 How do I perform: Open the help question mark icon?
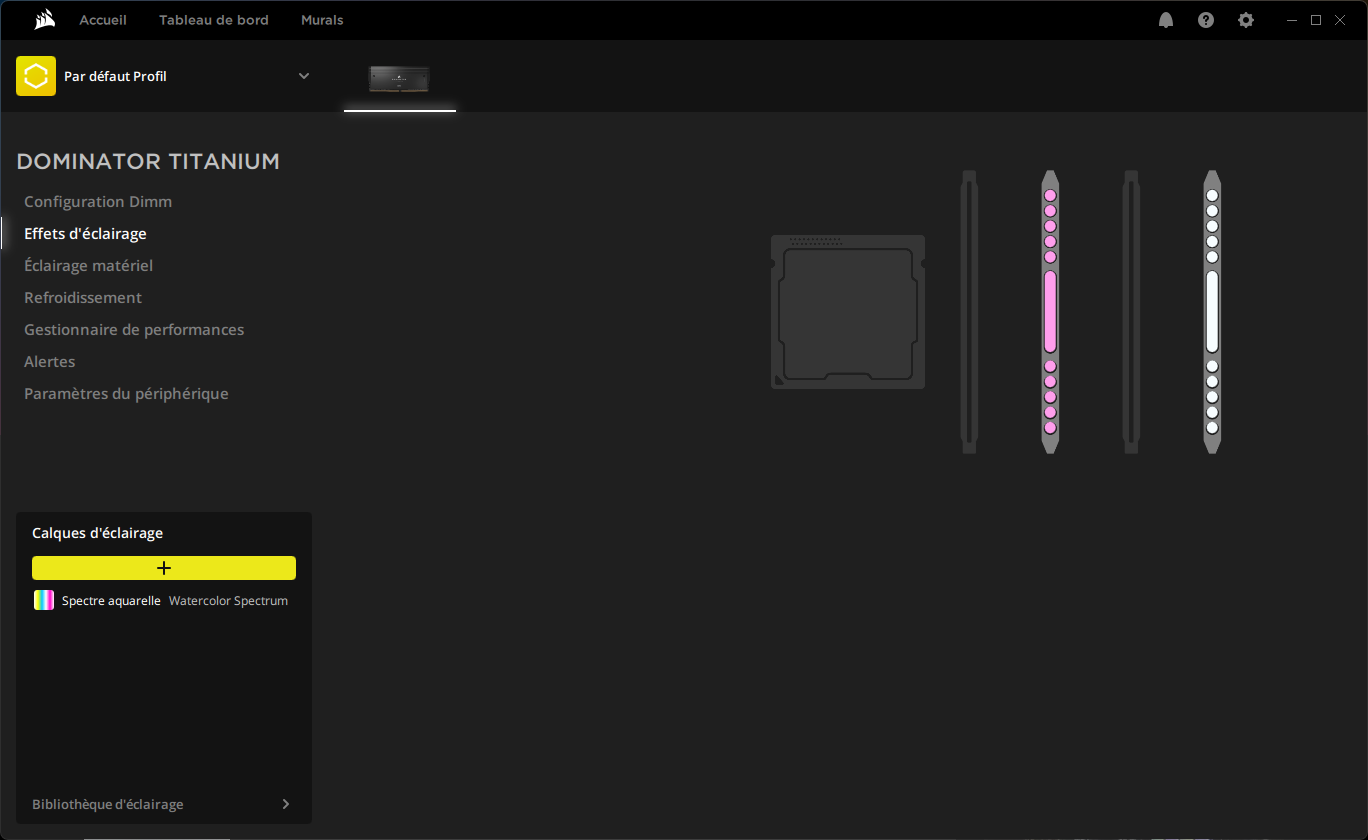[x=1206, y=20]
